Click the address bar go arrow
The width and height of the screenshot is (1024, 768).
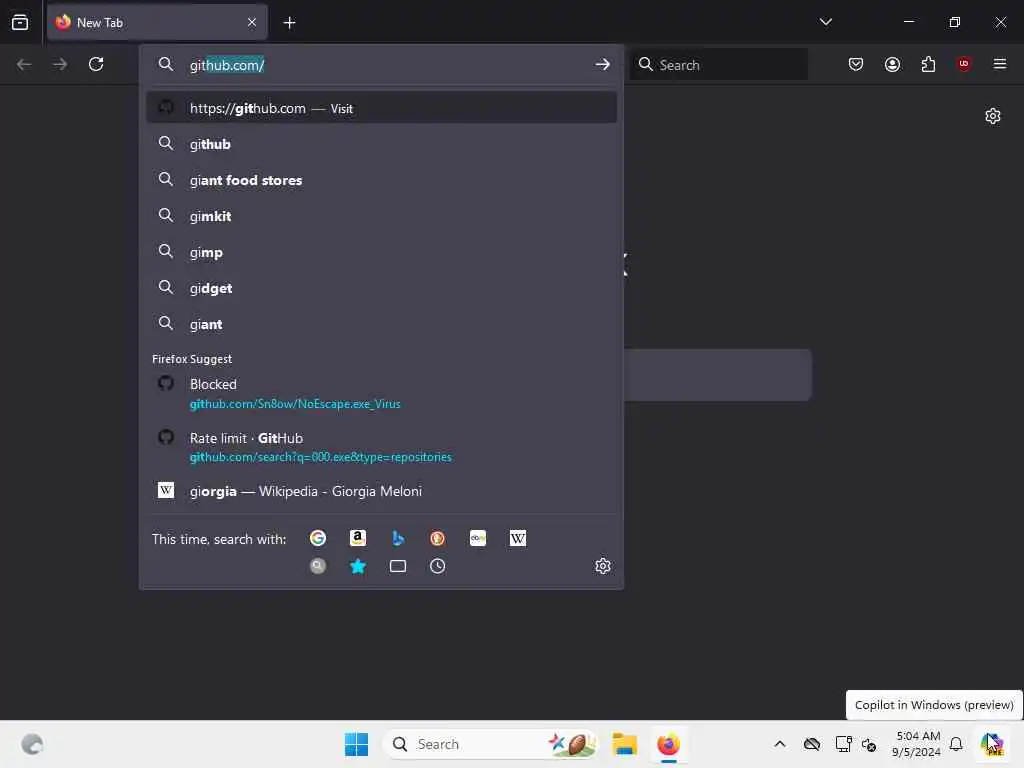[602, 64]
